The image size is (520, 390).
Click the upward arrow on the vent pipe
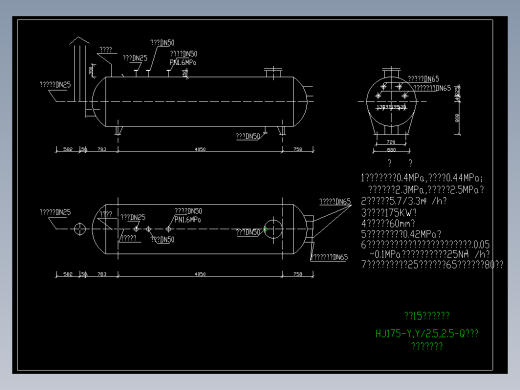[79, 40]
